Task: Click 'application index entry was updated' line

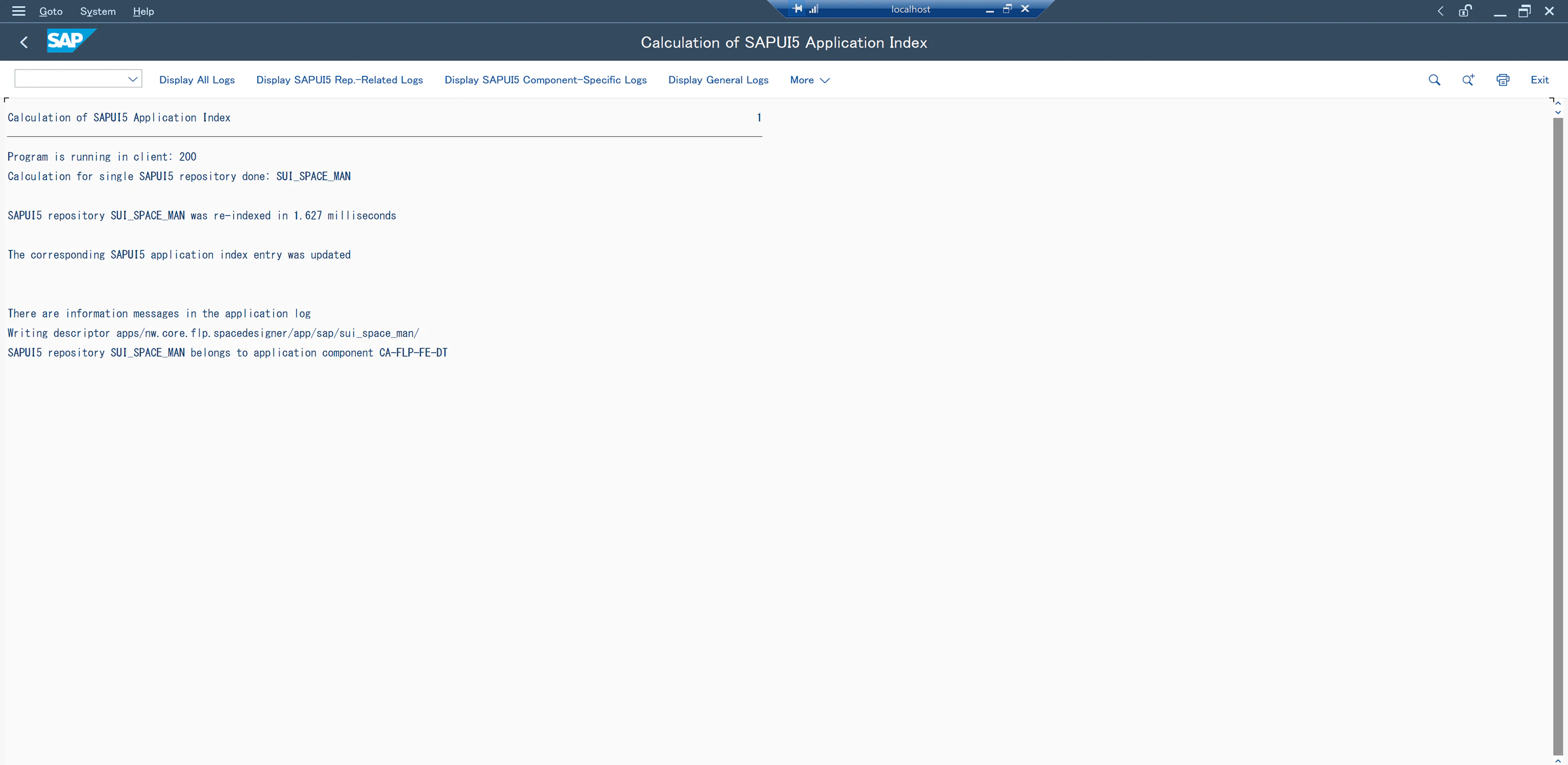Action: tap(179, 255)
